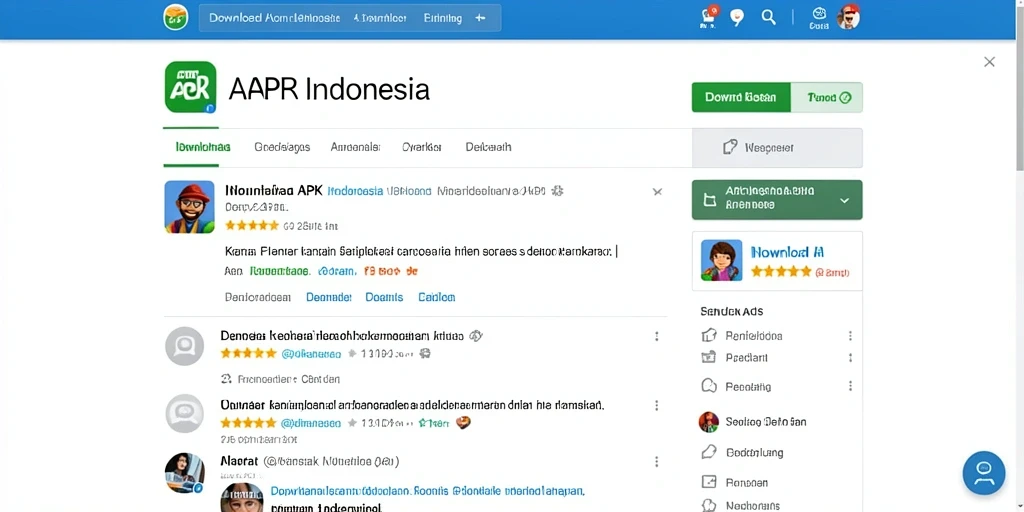
Task: Open the user avatar in top bar
Action: pyautogui.click(x=848, y=18)
